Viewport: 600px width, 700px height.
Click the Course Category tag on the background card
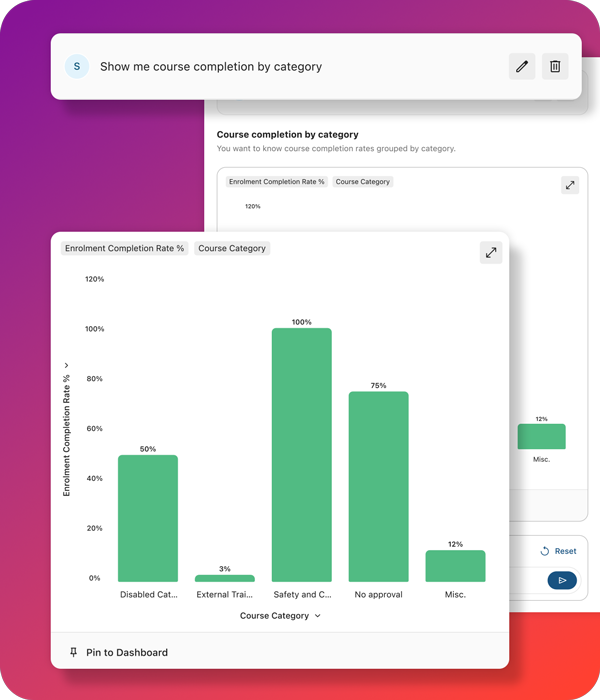(362, 182)
